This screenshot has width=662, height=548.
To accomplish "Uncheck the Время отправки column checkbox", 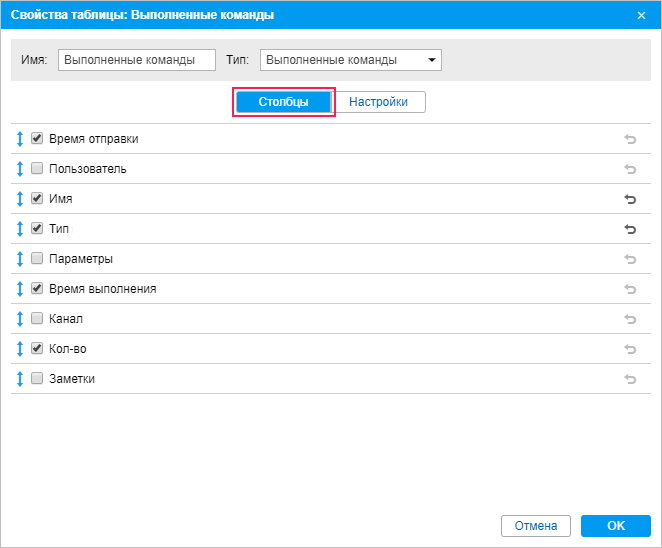I will 37,139.
